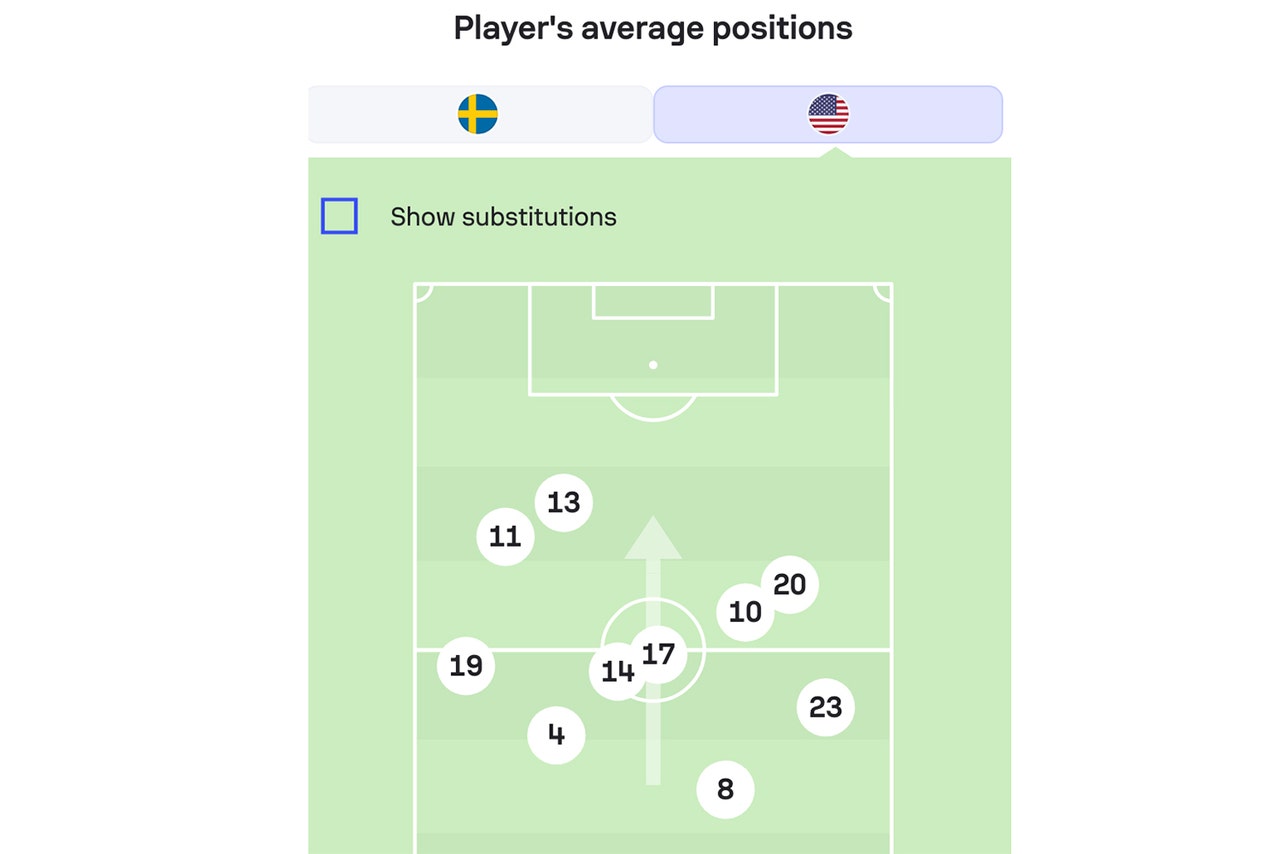Open player number 17 marker
Screen dimensions: 1280x854
pos(659,654)
